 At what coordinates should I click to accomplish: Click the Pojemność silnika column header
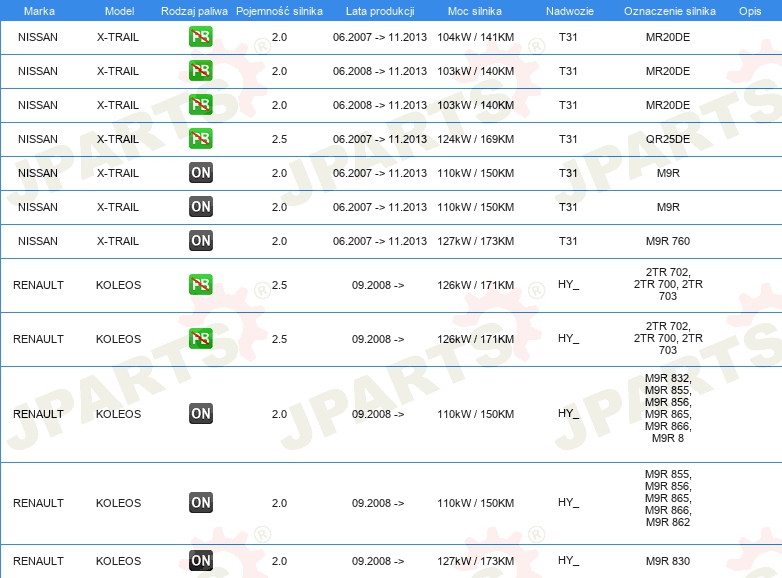tap(279, 11)
